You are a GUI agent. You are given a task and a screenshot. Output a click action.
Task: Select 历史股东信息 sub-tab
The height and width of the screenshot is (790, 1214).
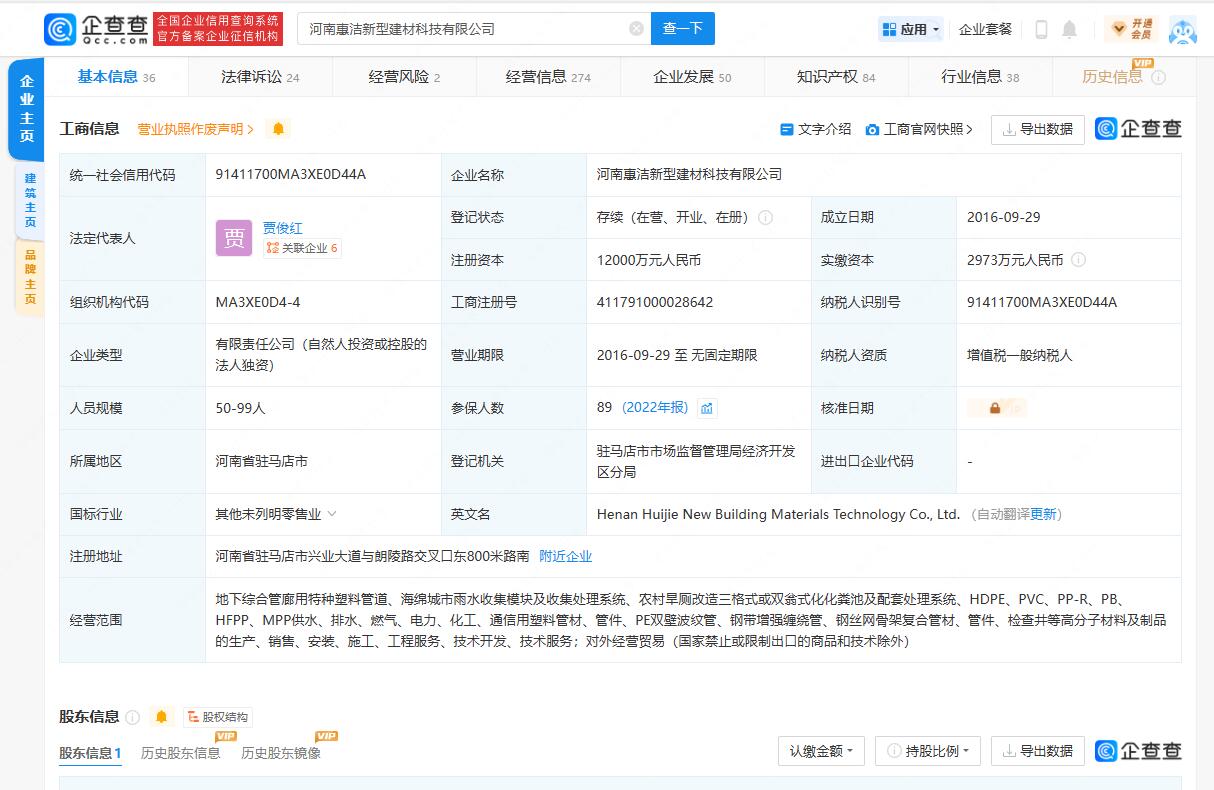181,753
